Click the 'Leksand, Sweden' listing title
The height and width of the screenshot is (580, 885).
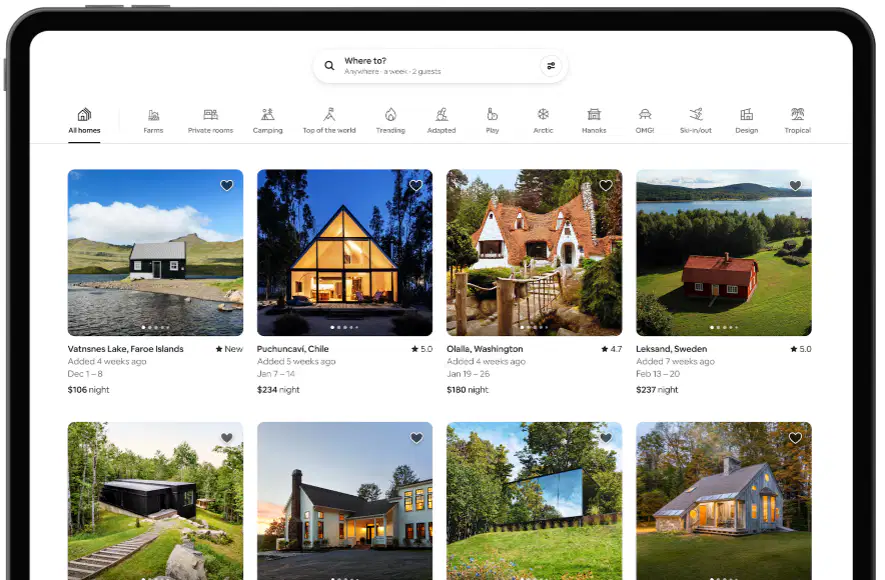click(671, 349)
